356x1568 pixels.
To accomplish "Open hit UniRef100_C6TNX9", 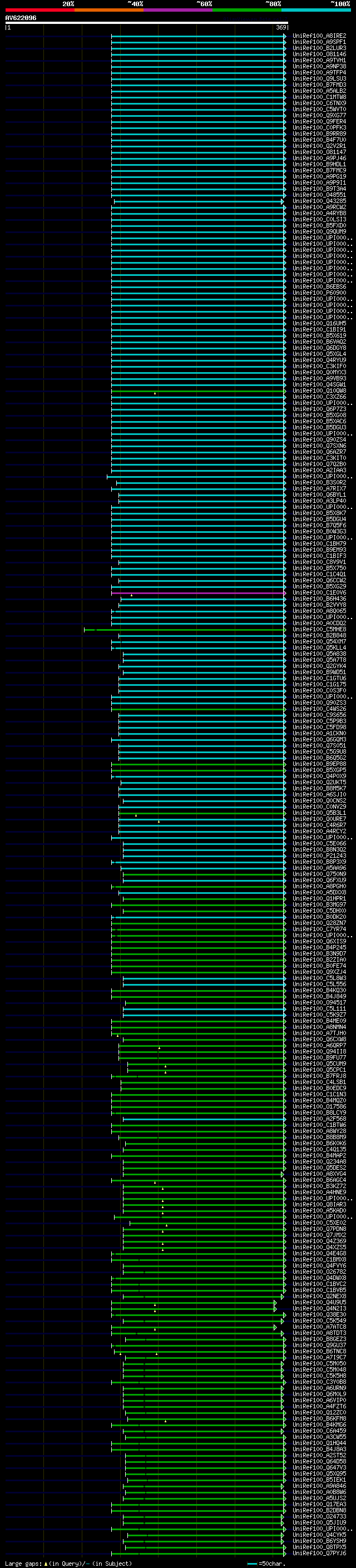I will point(319,103).
